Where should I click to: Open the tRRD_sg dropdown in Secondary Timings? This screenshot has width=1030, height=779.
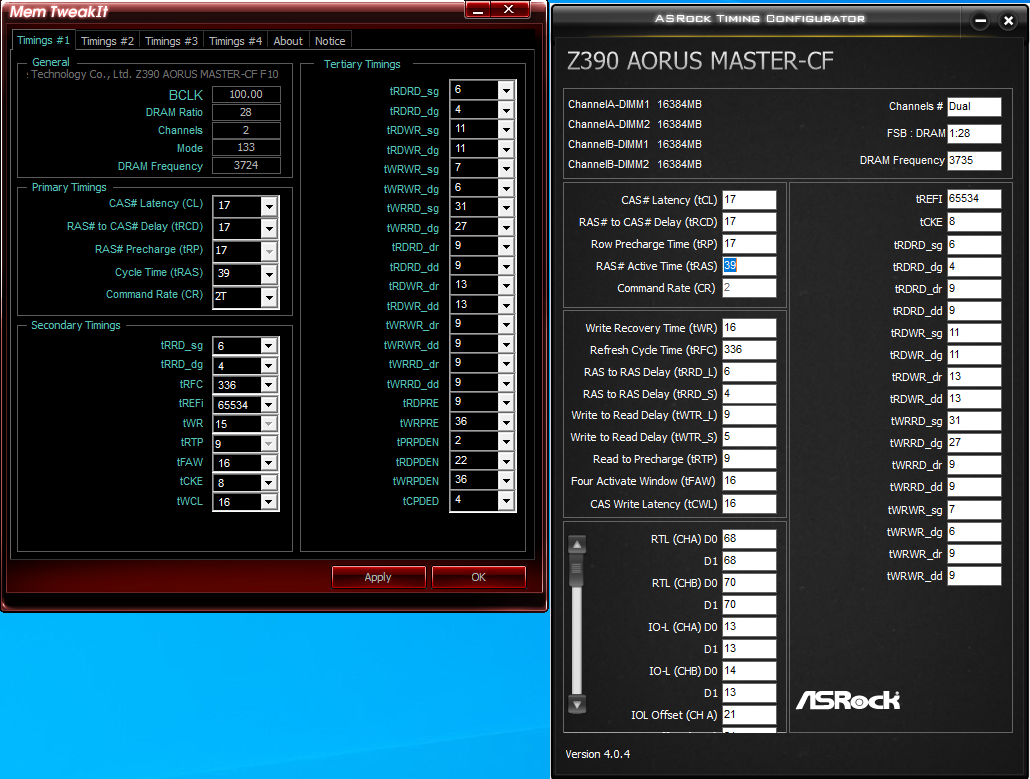point(269,345)
